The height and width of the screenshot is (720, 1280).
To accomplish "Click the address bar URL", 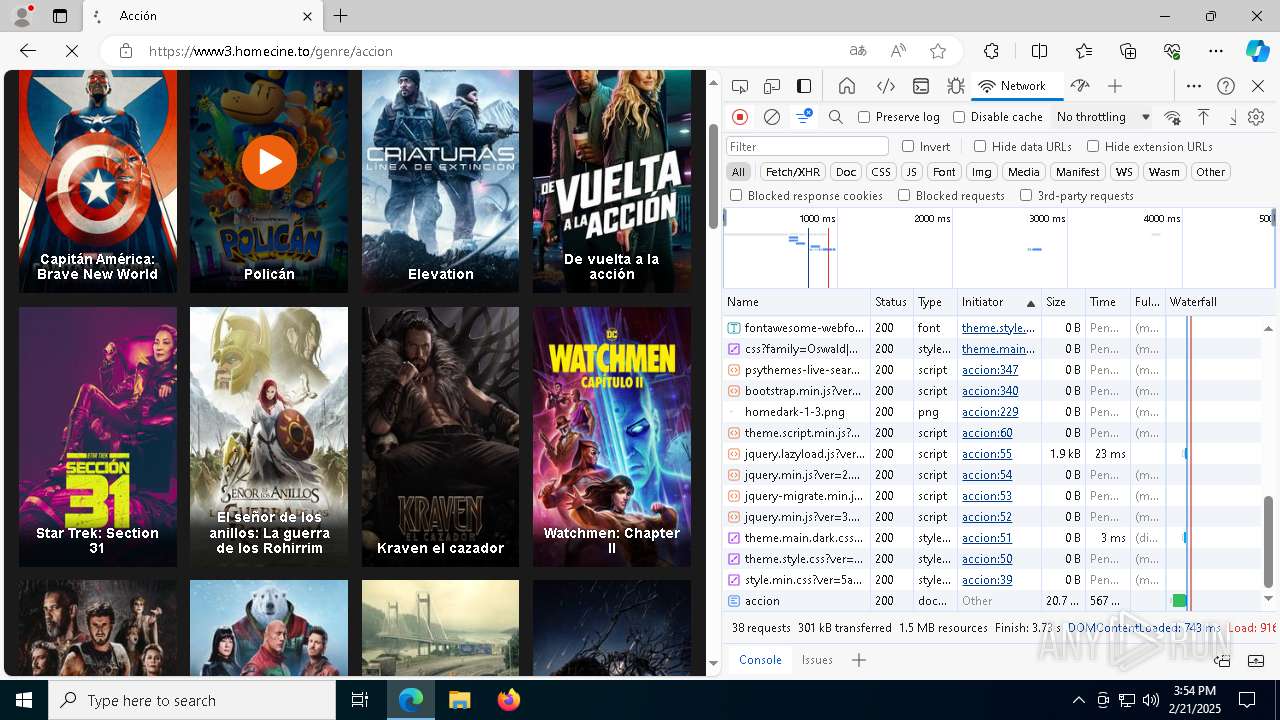I will [270, 51].
